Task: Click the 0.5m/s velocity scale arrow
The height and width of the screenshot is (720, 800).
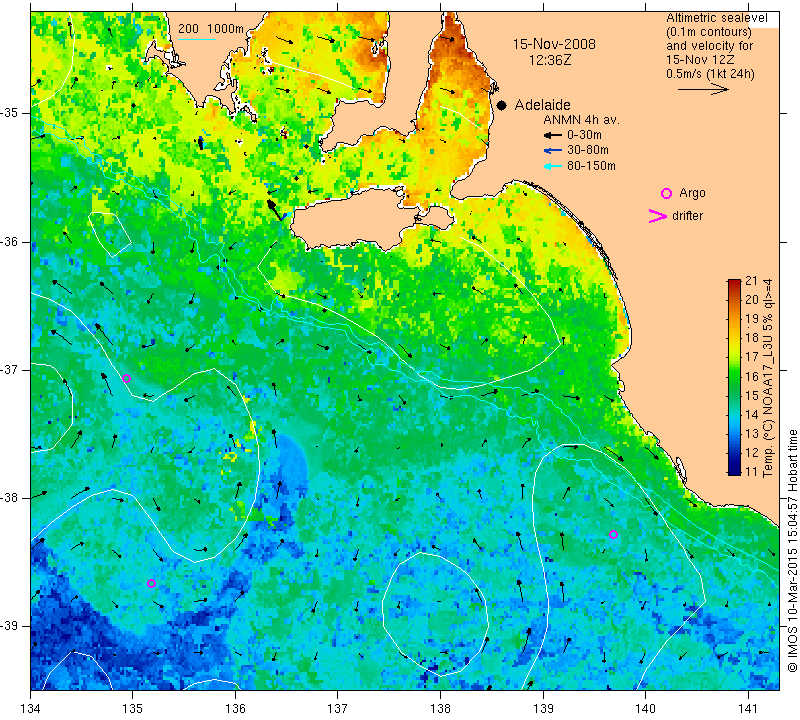Action: (x=703, y=89)
